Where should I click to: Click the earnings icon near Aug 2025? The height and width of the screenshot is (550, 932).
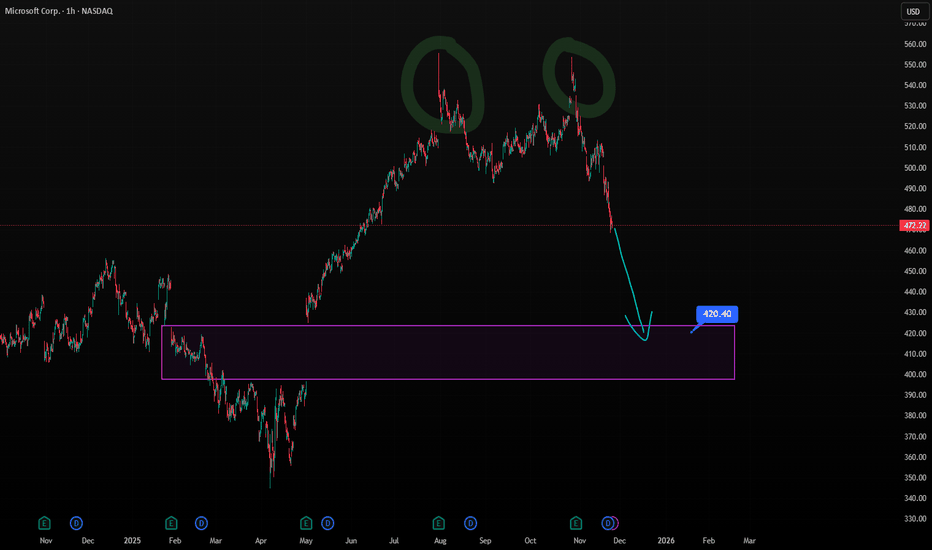(x=438, y=522)
